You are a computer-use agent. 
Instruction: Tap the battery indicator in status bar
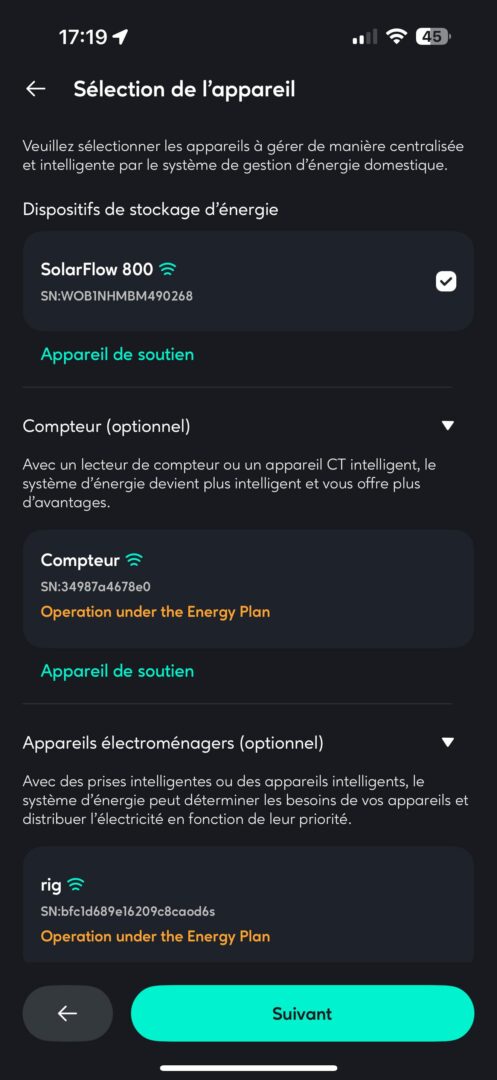pos(433,37)
